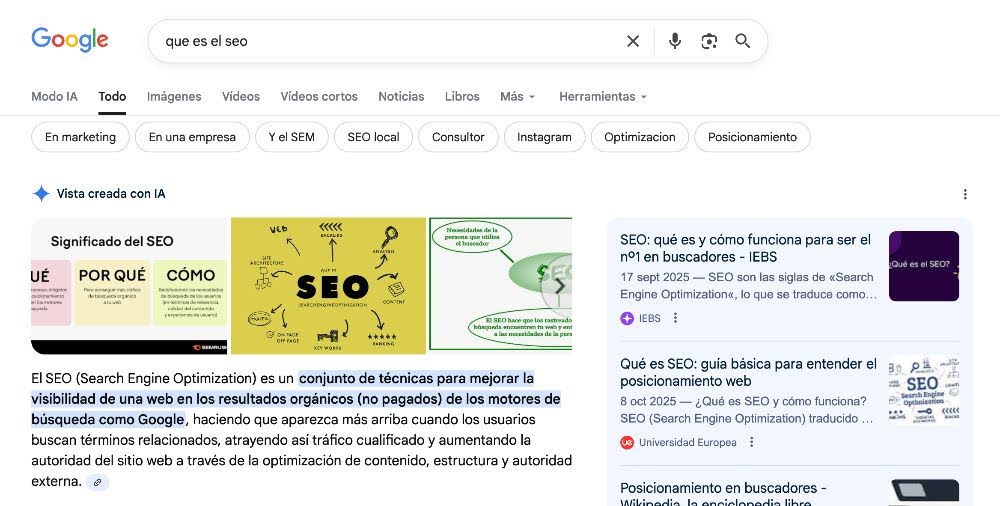Select the Optimizacion chip
1000x506 pixels.
click(x=640, y=137)
